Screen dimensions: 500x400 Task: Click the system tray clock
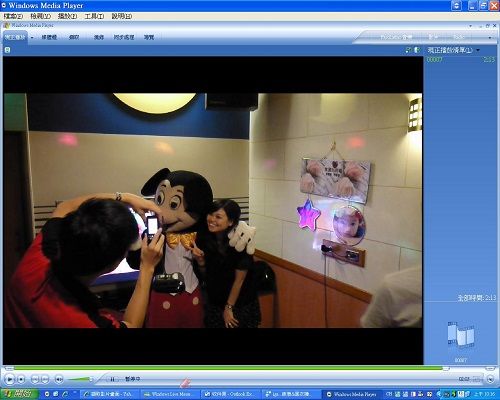[486, 394]
